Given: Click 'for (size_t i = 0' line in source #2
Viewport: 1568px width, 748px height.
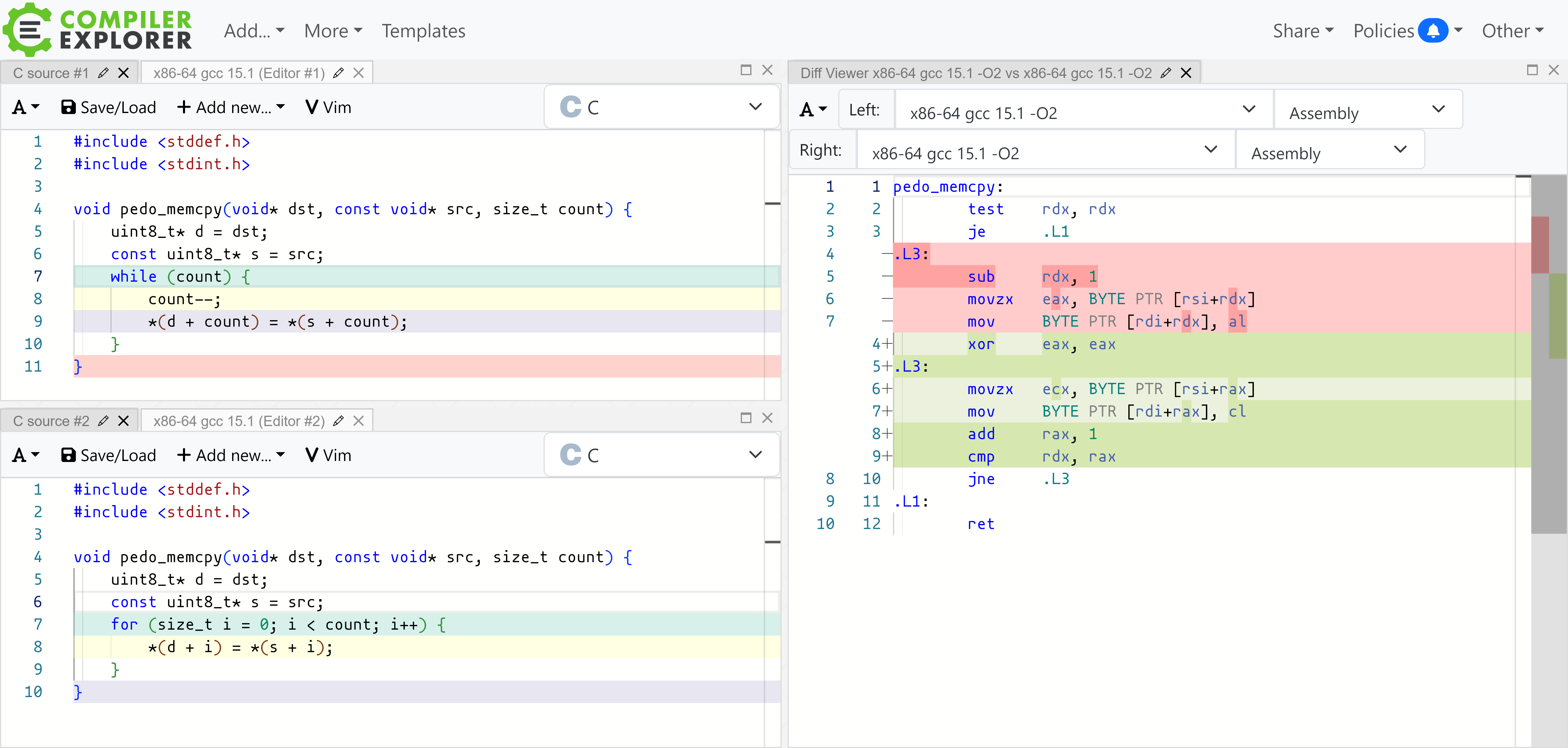Looking at the screenshot, I should [426, 624].
